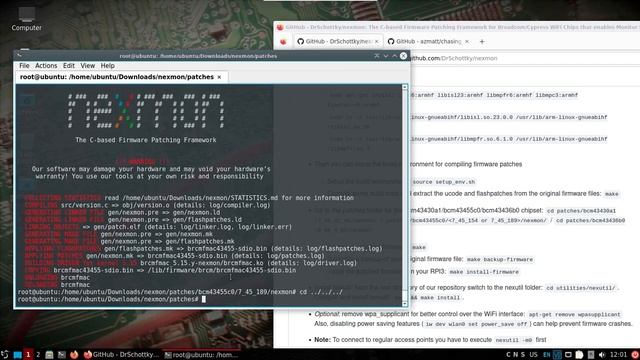
Task: Open the taskbar application menu icon
Action: click(4, 355)
